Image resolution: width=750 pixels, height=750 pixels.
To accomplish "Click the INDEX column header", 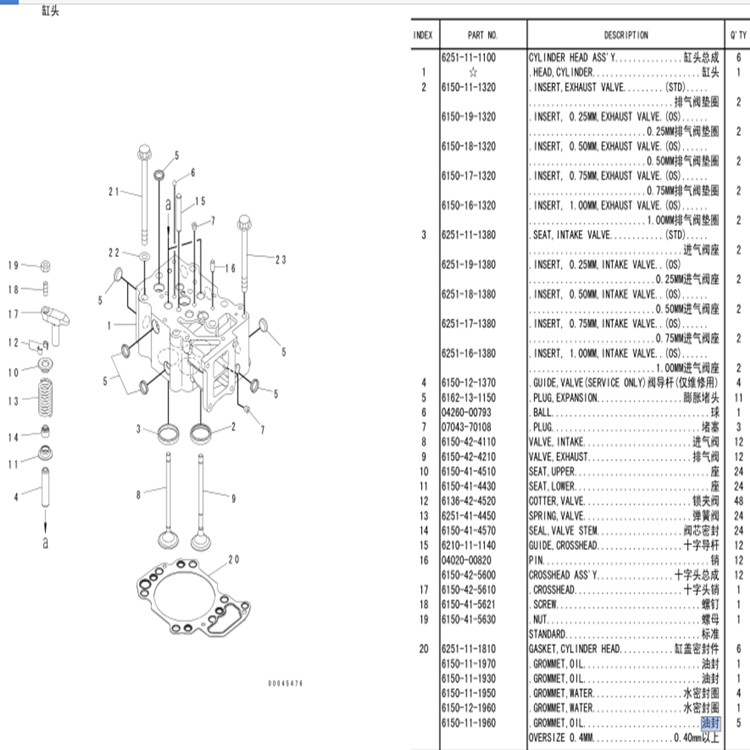I will [423, 35].
